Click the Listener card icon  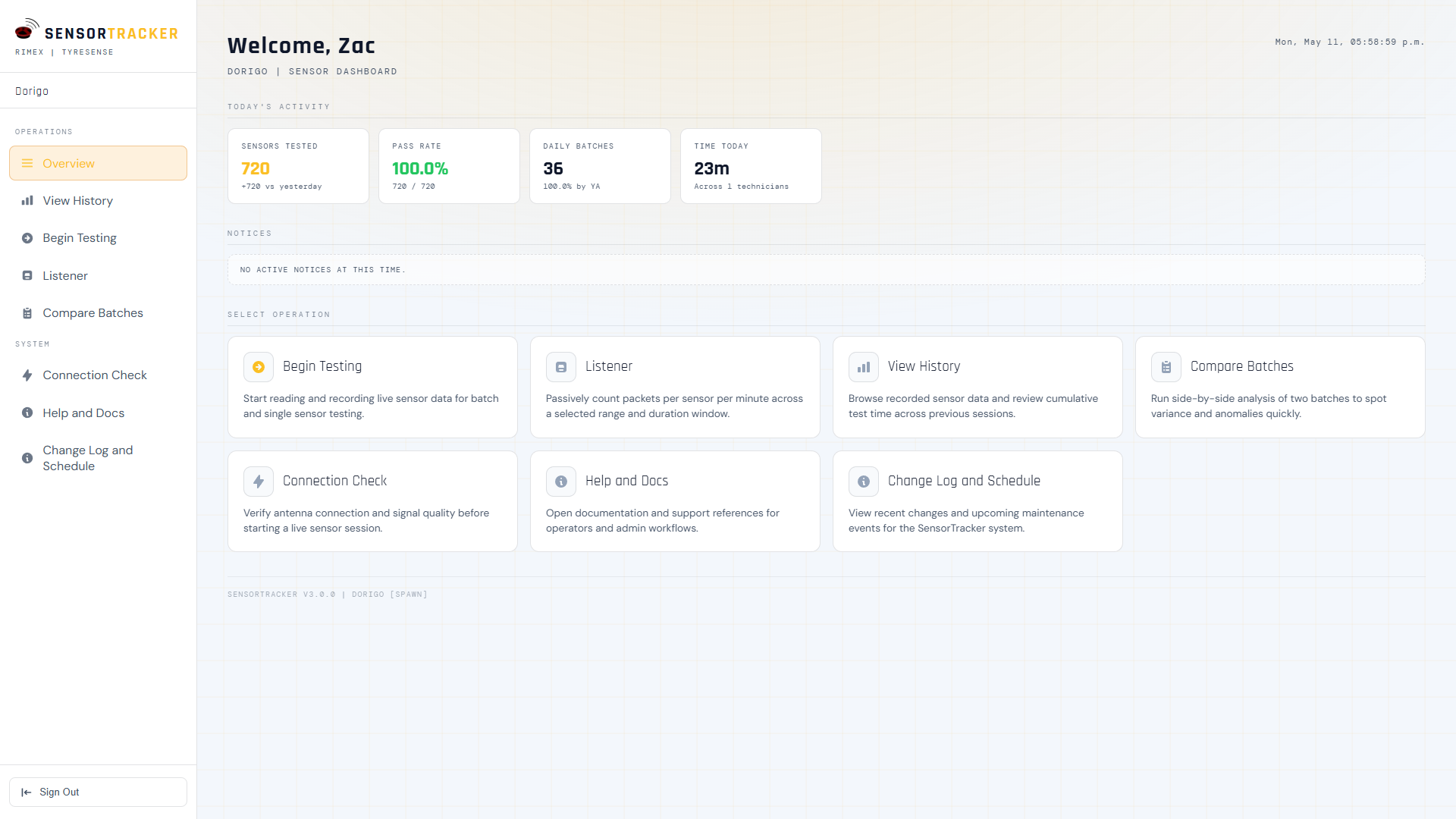(x=561, y=367)
